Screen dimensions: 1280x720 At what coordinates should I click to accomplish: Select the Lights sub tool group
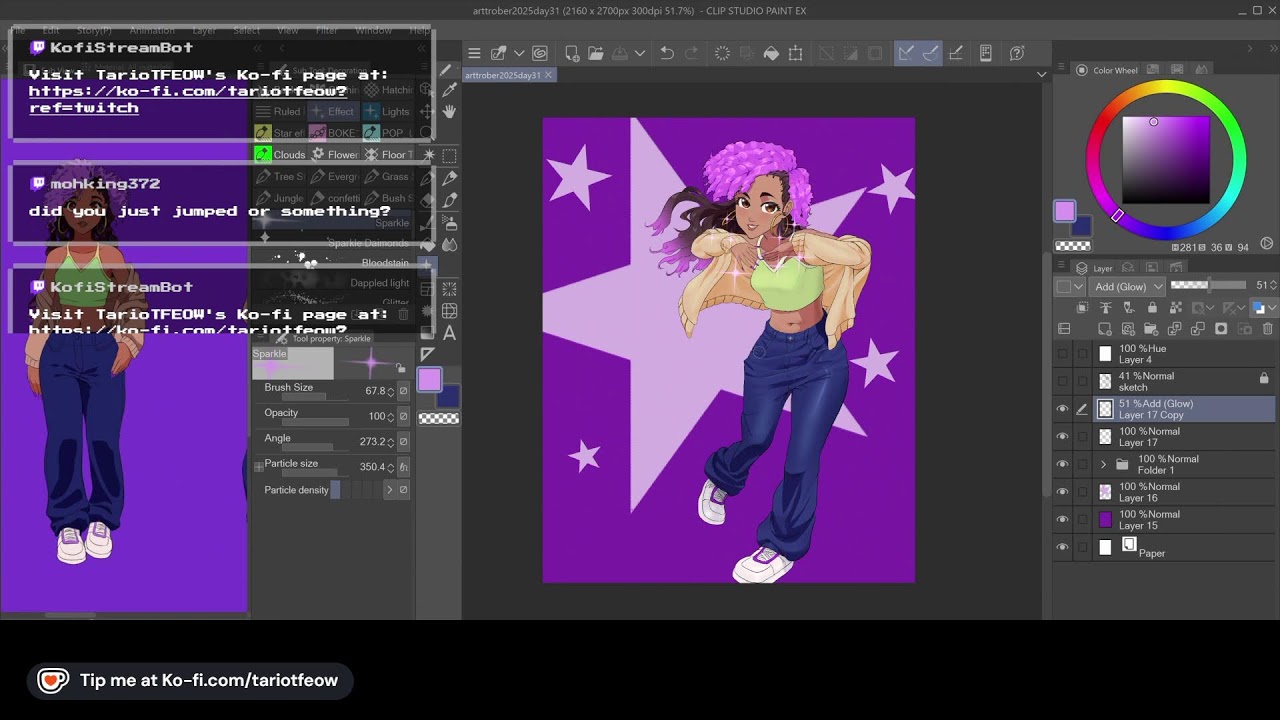387,111
